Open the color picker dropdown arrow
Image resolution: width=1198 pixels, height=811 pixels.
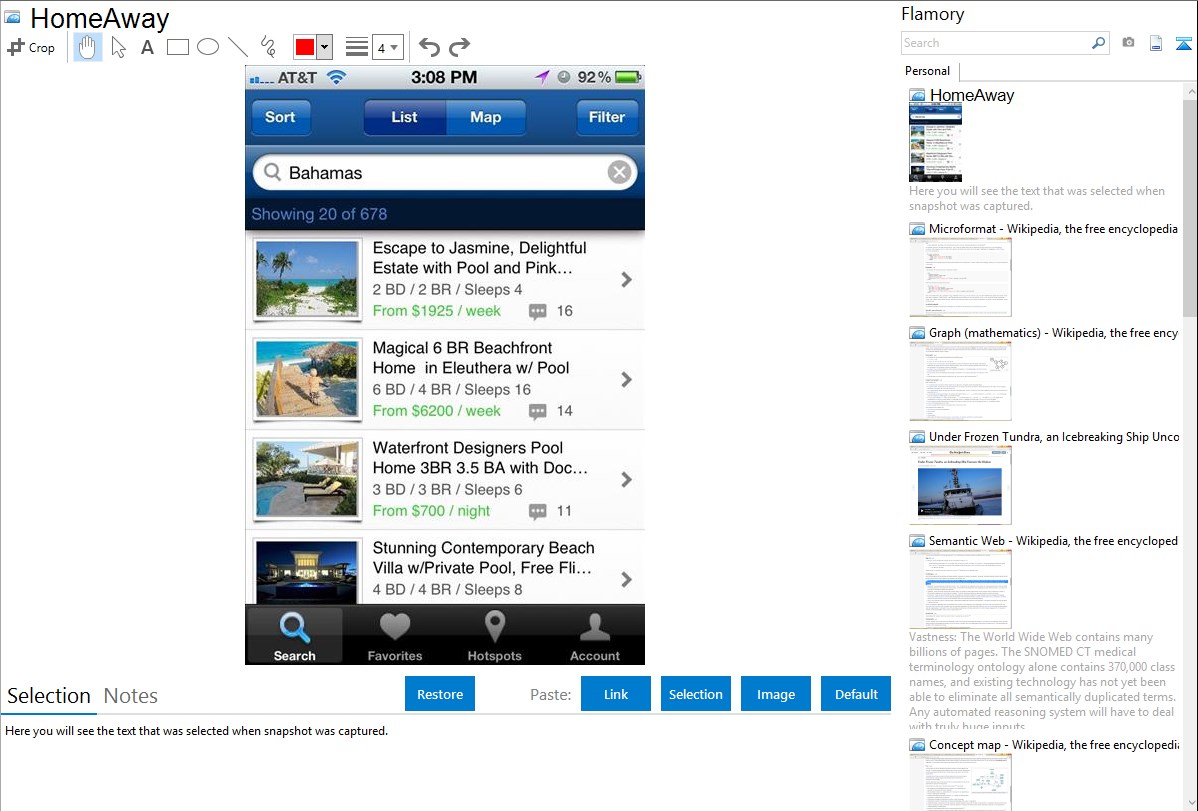pos(325,47)
